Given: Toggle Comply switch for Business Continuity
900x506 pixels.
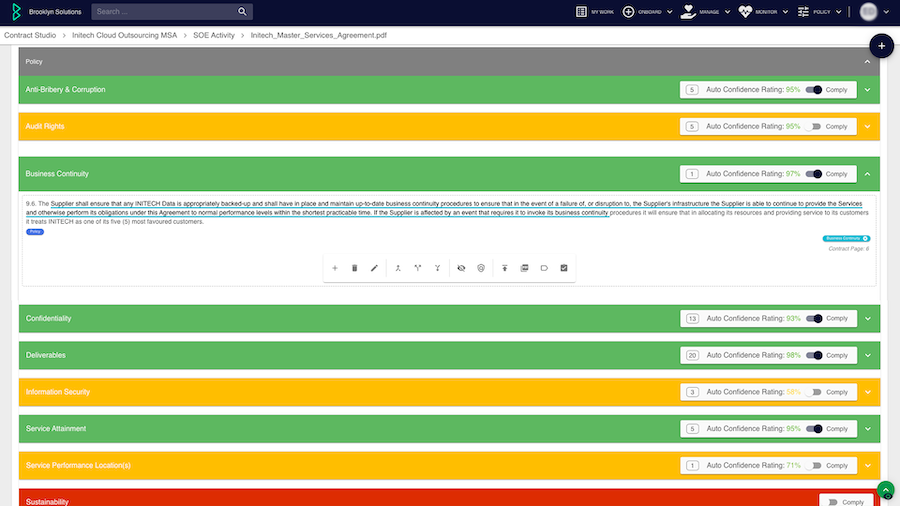Looking at the screenshot, I should pos(814,174).
